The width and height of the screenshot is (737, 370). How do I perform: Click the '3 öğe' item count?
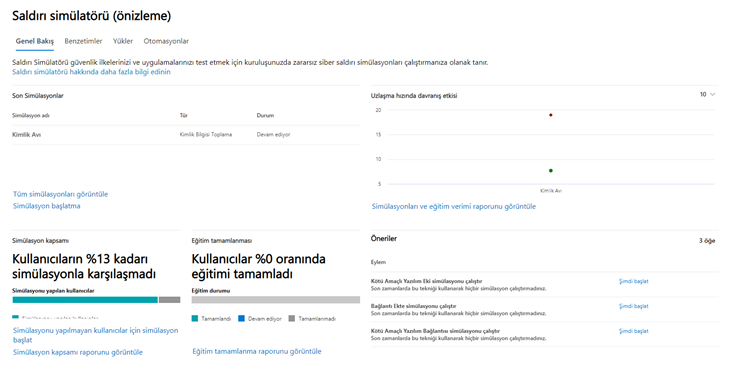707,241
